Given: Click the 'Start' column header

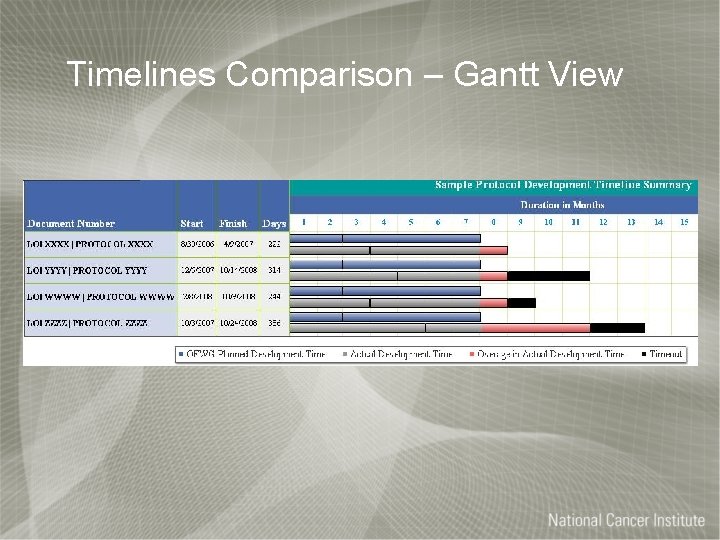Looking at the screenshot, I should pos(191,224).
